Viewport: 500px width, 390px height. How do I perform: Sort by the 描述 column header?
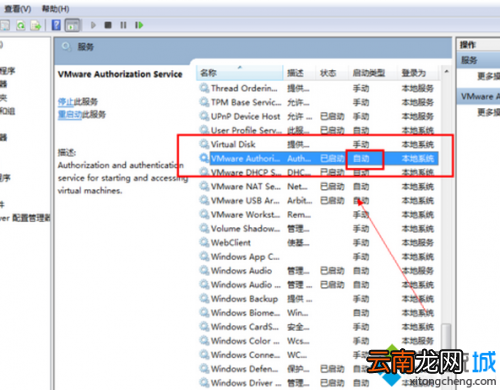tap(299, 73)
